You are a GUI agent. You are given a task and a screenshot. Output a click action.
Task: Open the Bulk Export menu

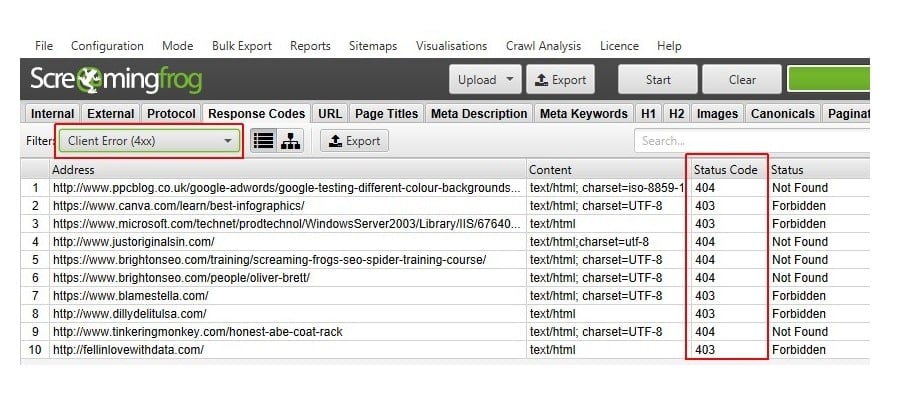(242, 46)
